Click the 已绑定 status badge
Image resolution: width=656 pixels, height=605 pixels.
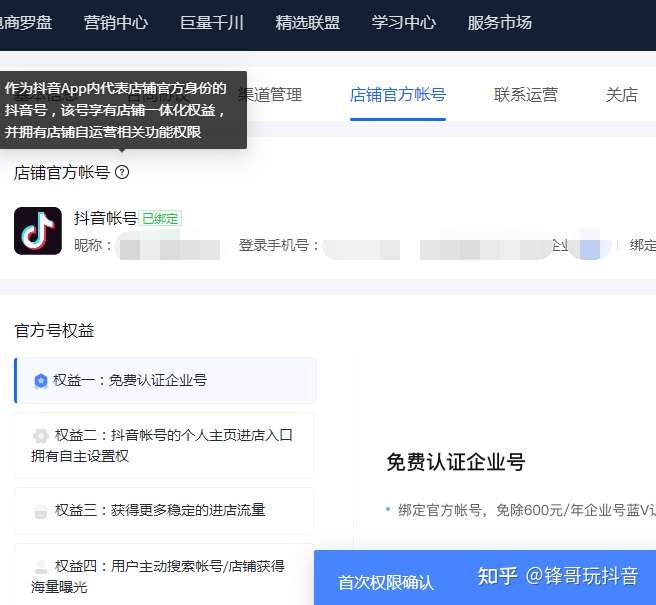click(x=160, y=218)
